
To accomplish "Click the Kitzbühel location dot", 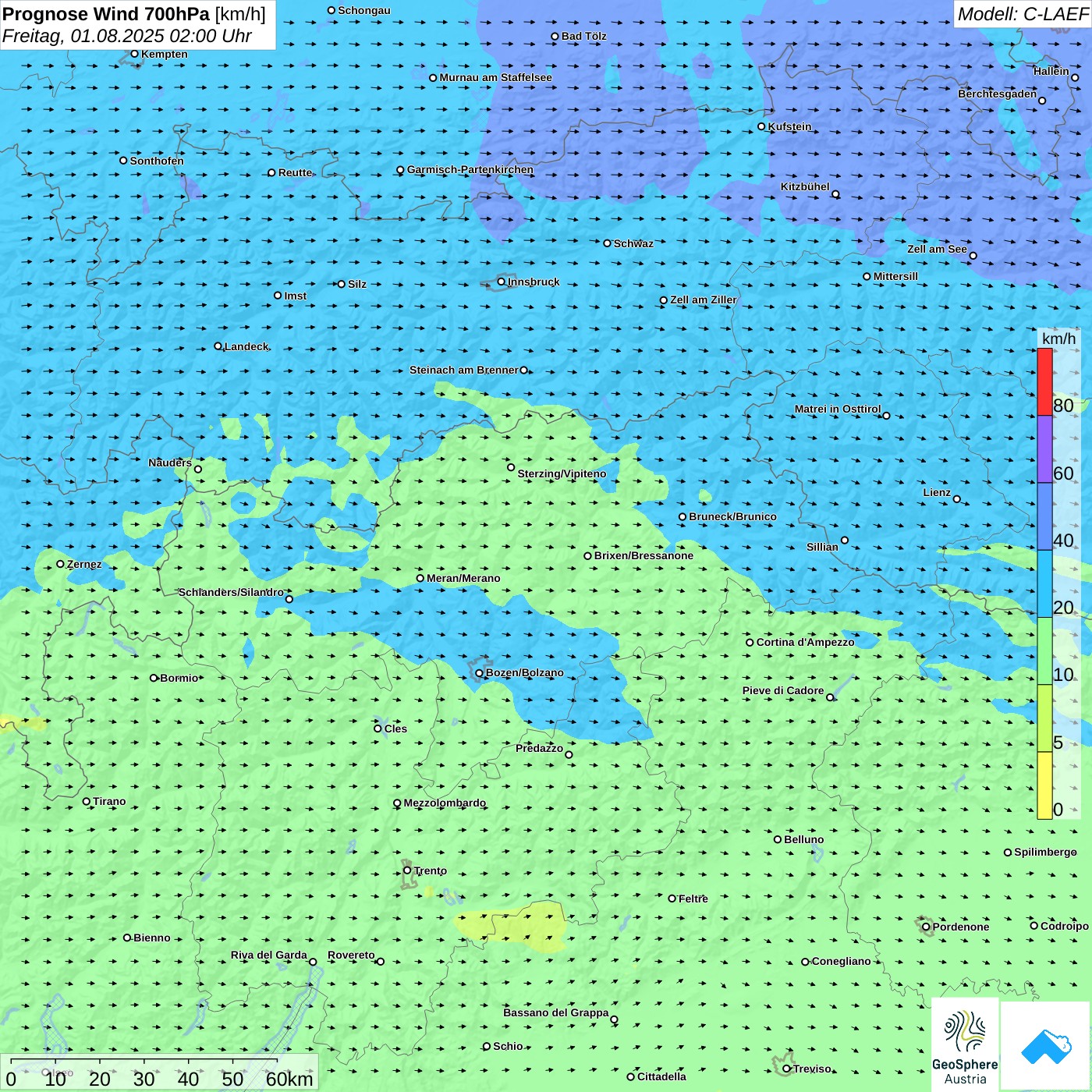I will point(835,194).
